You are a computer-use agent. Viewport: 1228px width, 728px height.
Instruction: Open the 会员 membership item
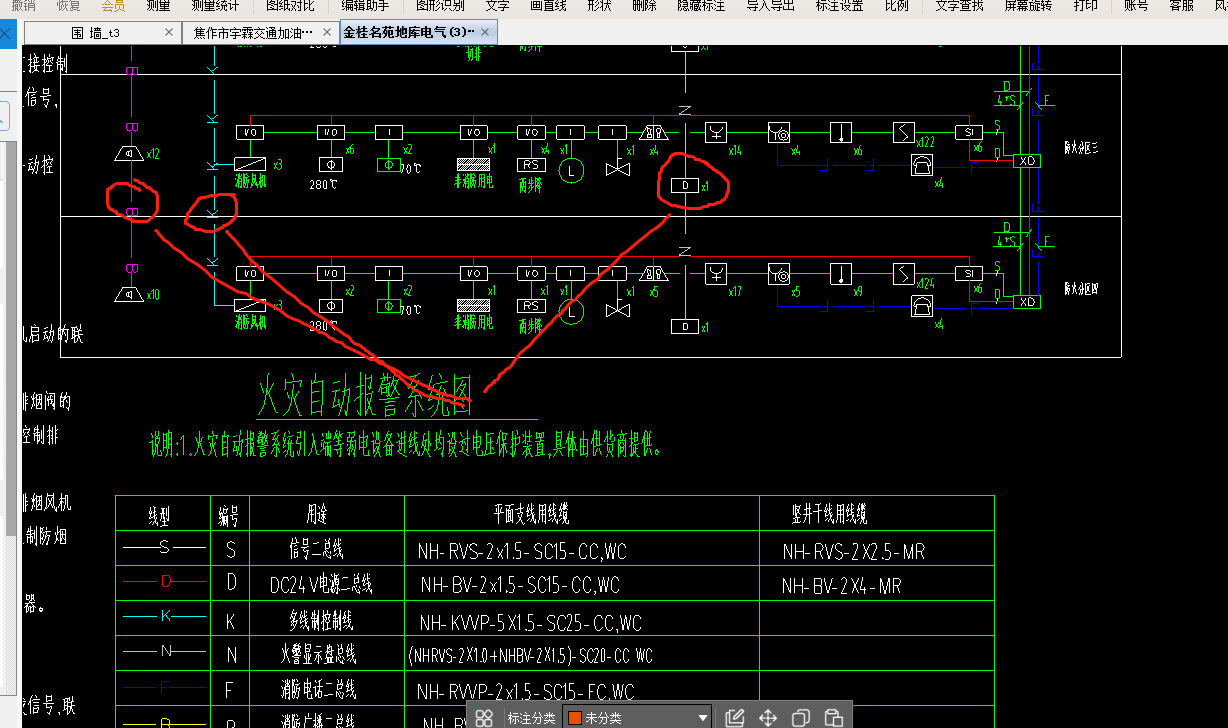point(113,6)
